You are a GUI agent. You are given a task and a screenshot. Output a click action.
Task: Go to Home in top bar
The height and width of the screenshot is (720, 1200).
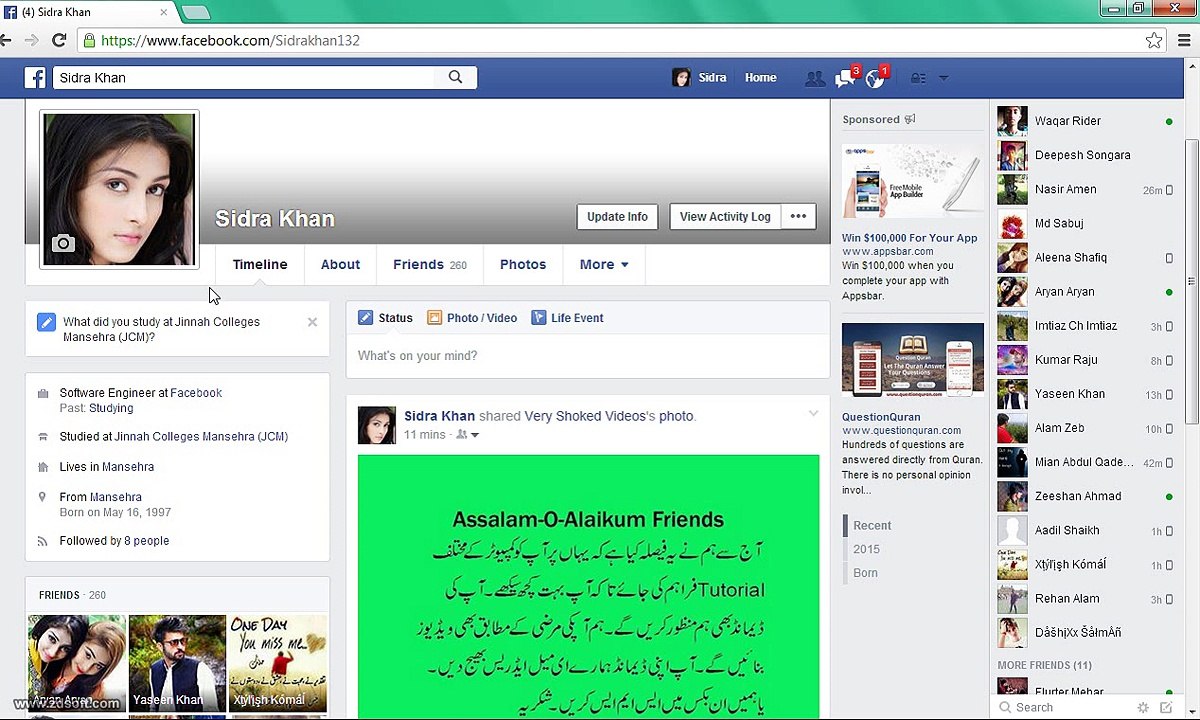pyautogui.click(x=760, y=78)
